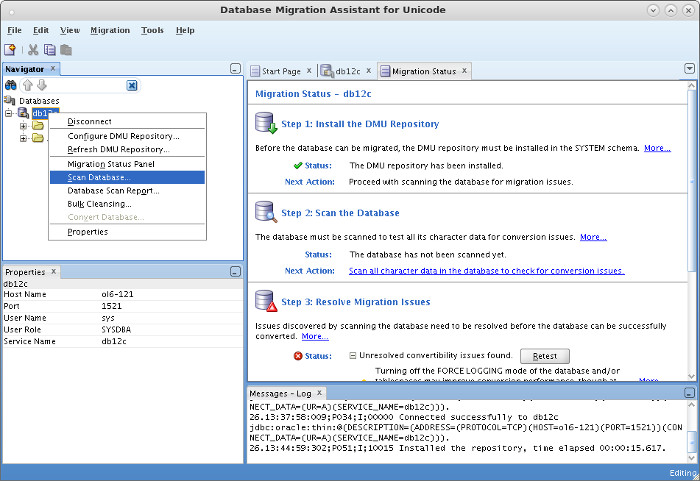
Task: Open the Help menu
Action: tap(185, 30)
